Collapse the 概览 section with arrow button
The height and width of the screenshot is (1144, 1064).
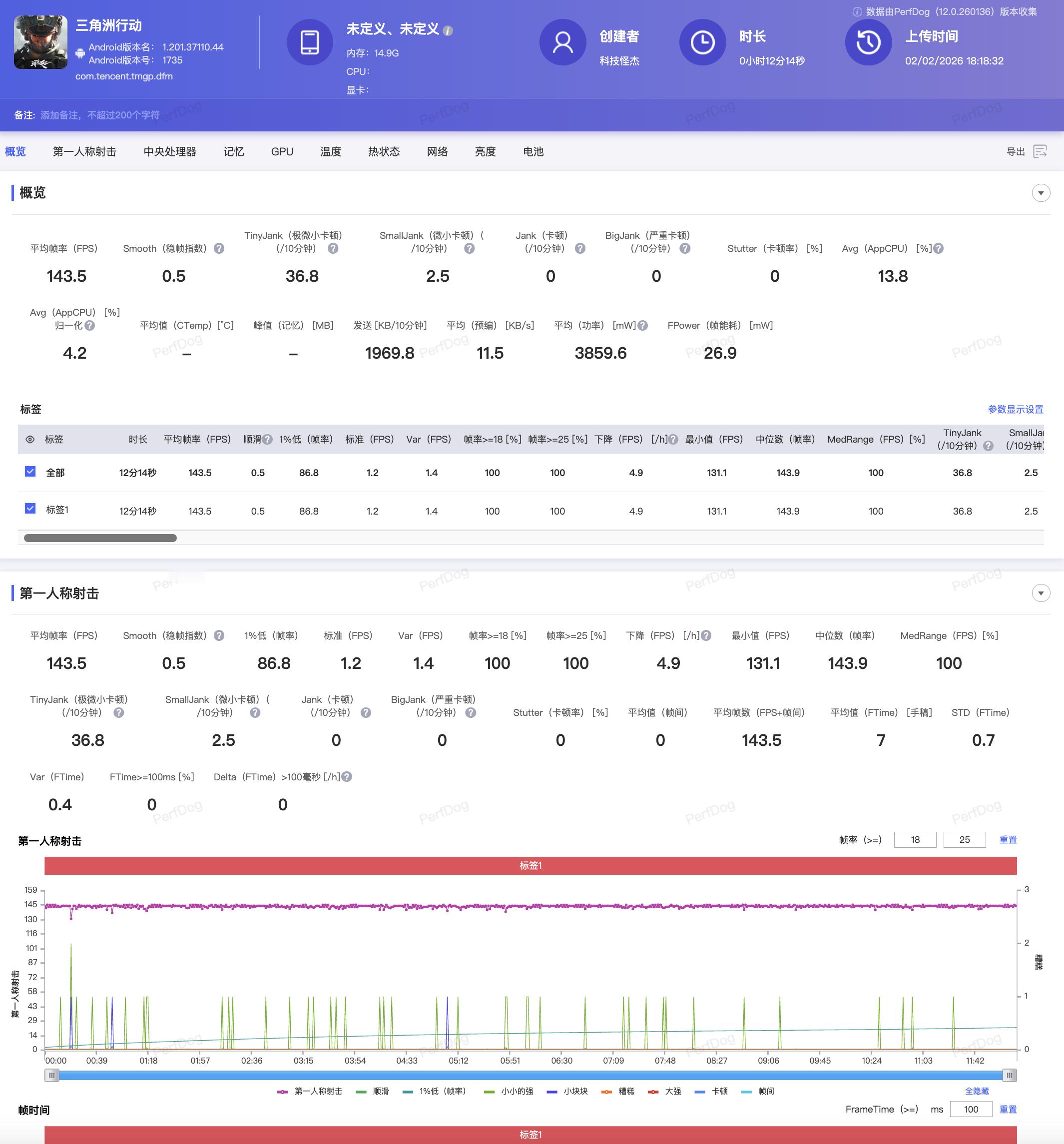point(1041,193)
